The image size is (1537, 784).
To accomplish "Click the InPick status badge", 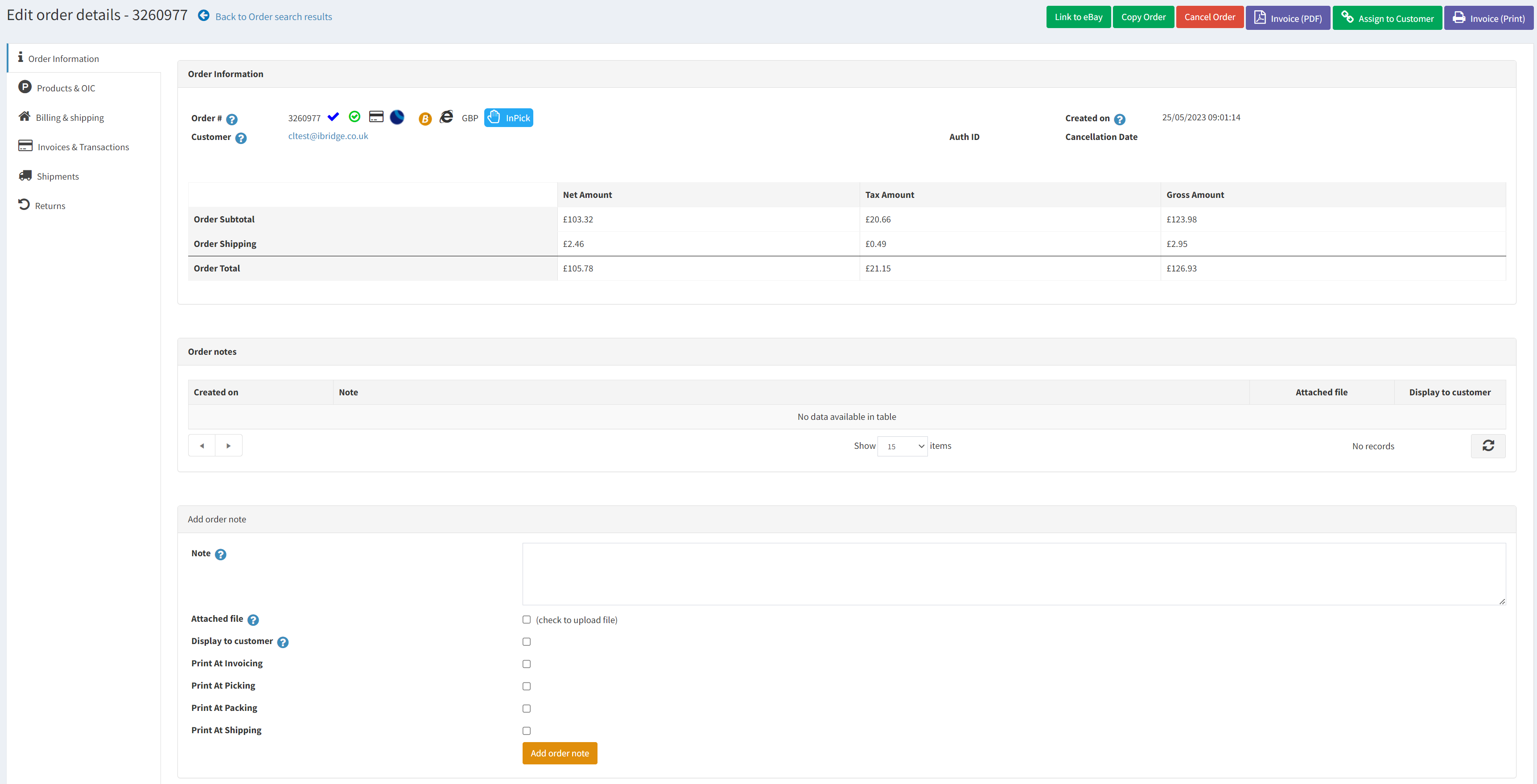I will pos(508,118).
